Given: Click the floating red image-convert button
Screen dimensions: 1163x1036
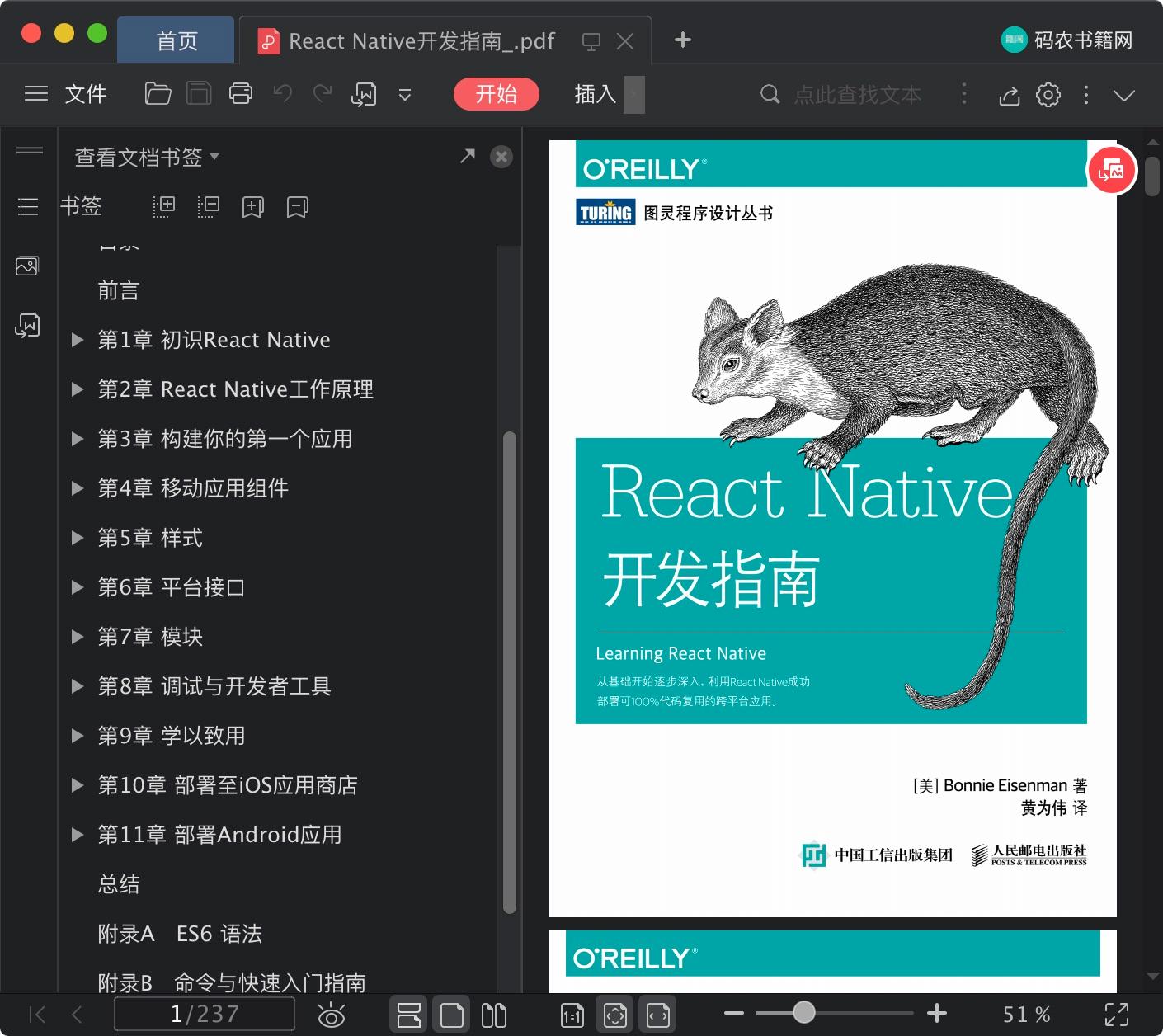Looking at the screenshot, I should click(1112, 170).
